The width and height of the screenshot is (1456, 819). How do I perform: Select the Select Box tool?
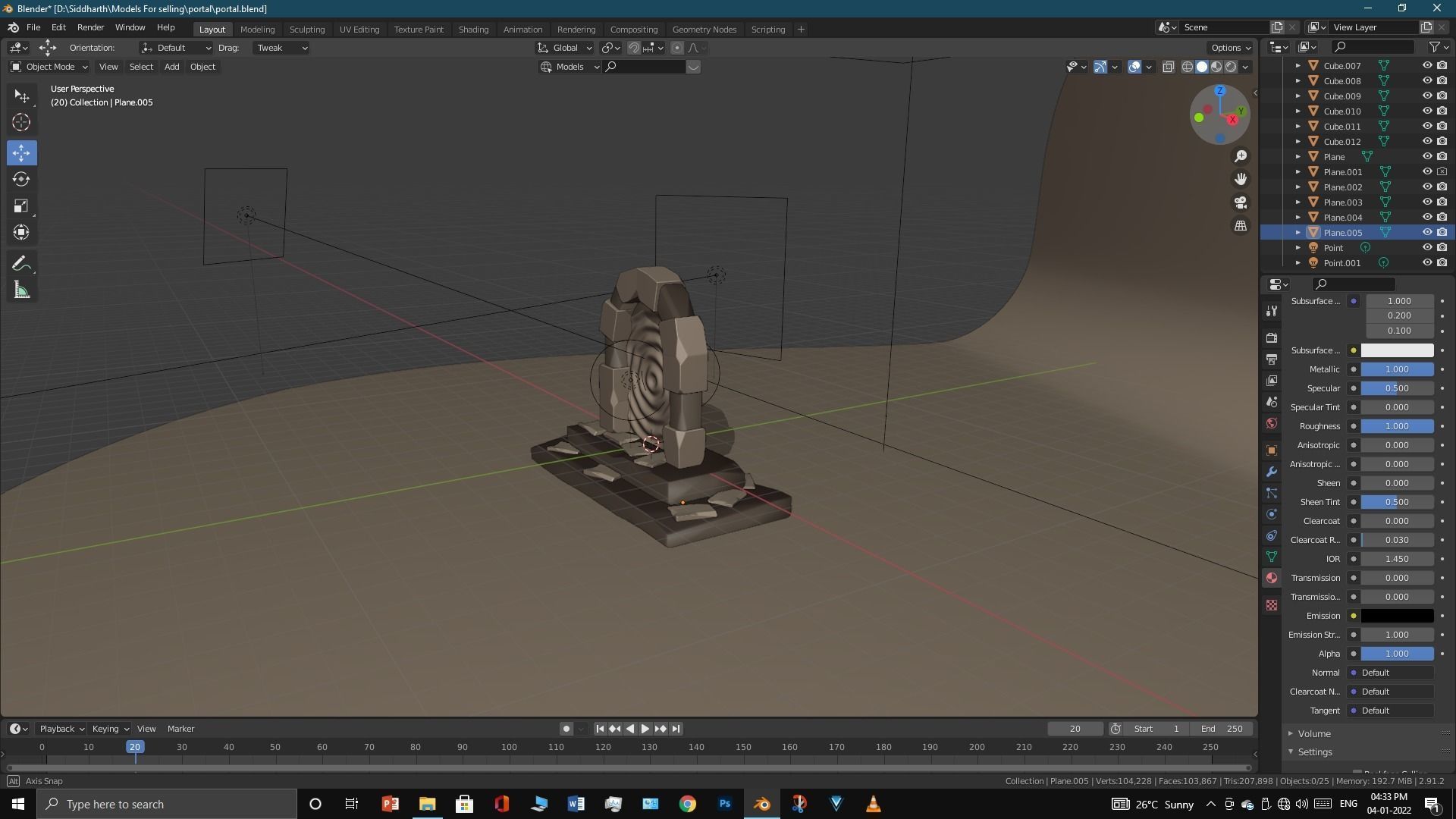click(x=21, y=96)
